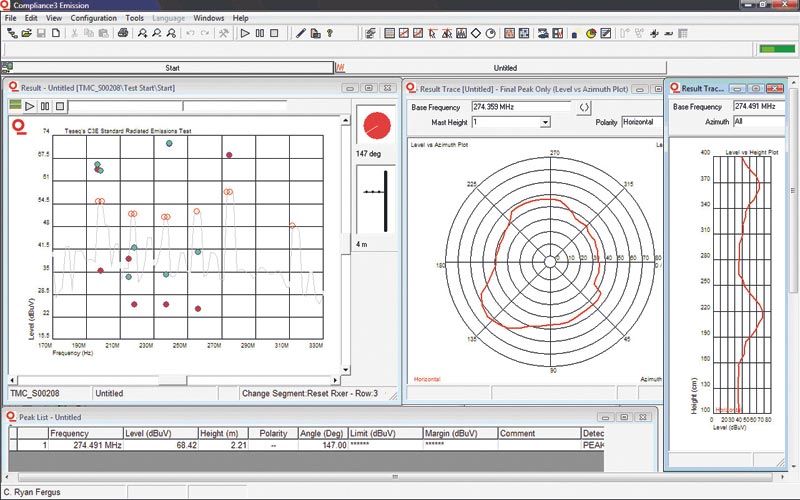The height and width of the screenshot is (500, 800).
Task: Click the hammer tools icon in toolbar
Action: pos(223,34)
